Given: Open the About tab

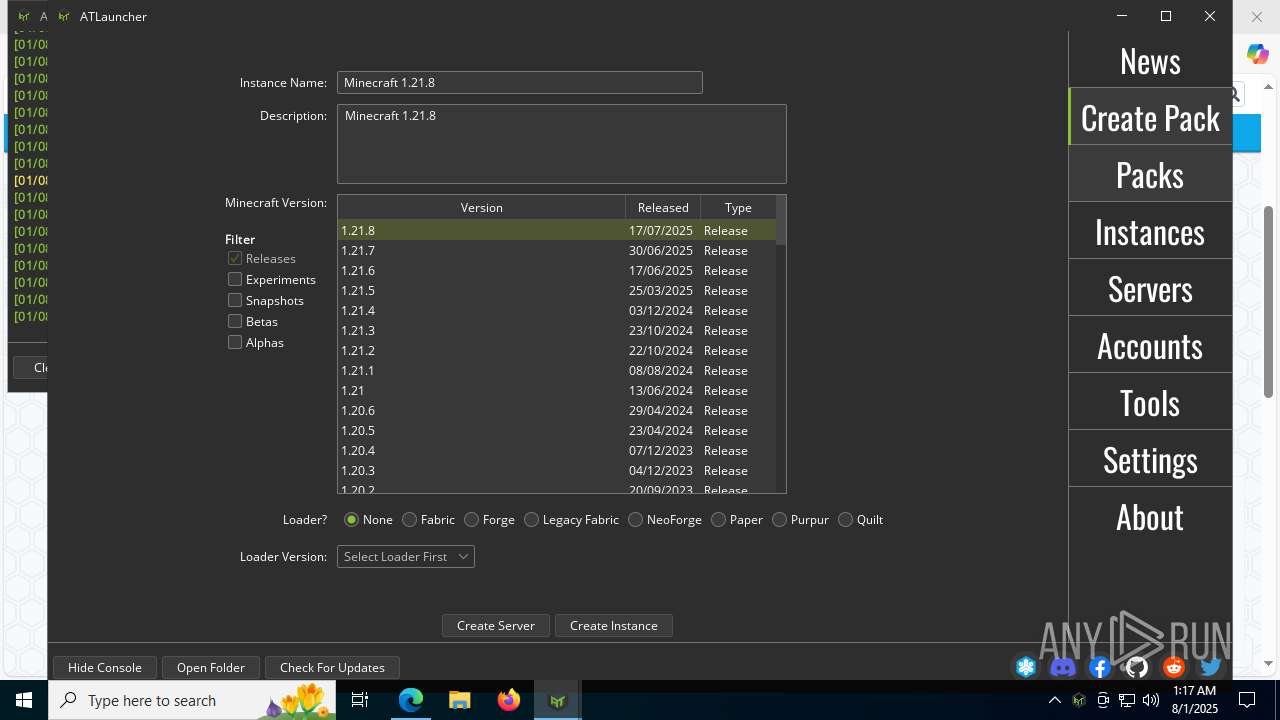Looking at the screenshot, I should click(x=1150, y=516).
